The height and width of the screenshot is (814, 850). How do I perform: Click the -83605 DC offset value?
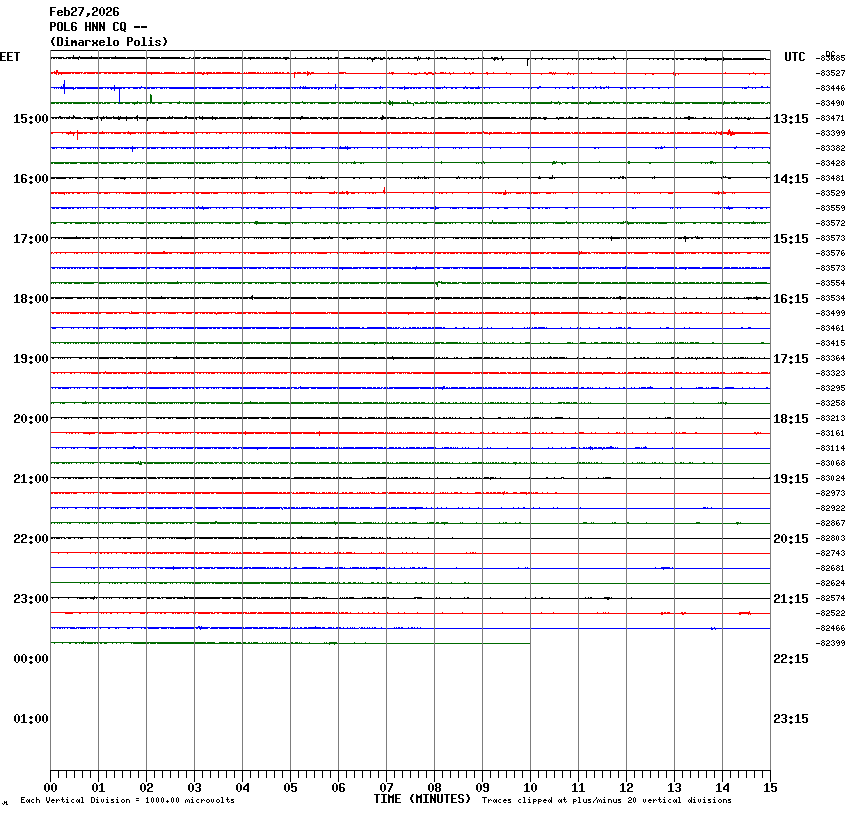(832, 58)
